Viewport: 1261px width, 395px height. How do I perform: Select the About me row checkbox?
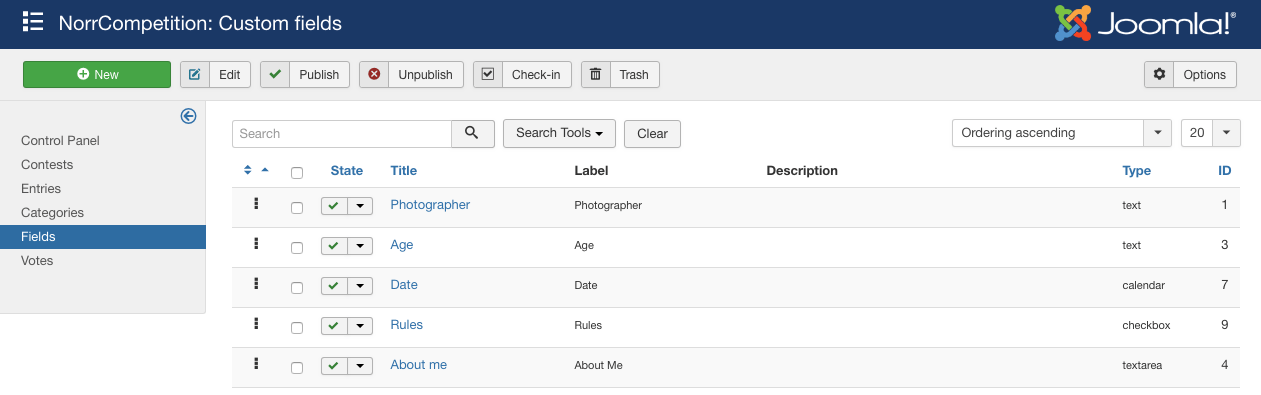(x=297, y=368)
